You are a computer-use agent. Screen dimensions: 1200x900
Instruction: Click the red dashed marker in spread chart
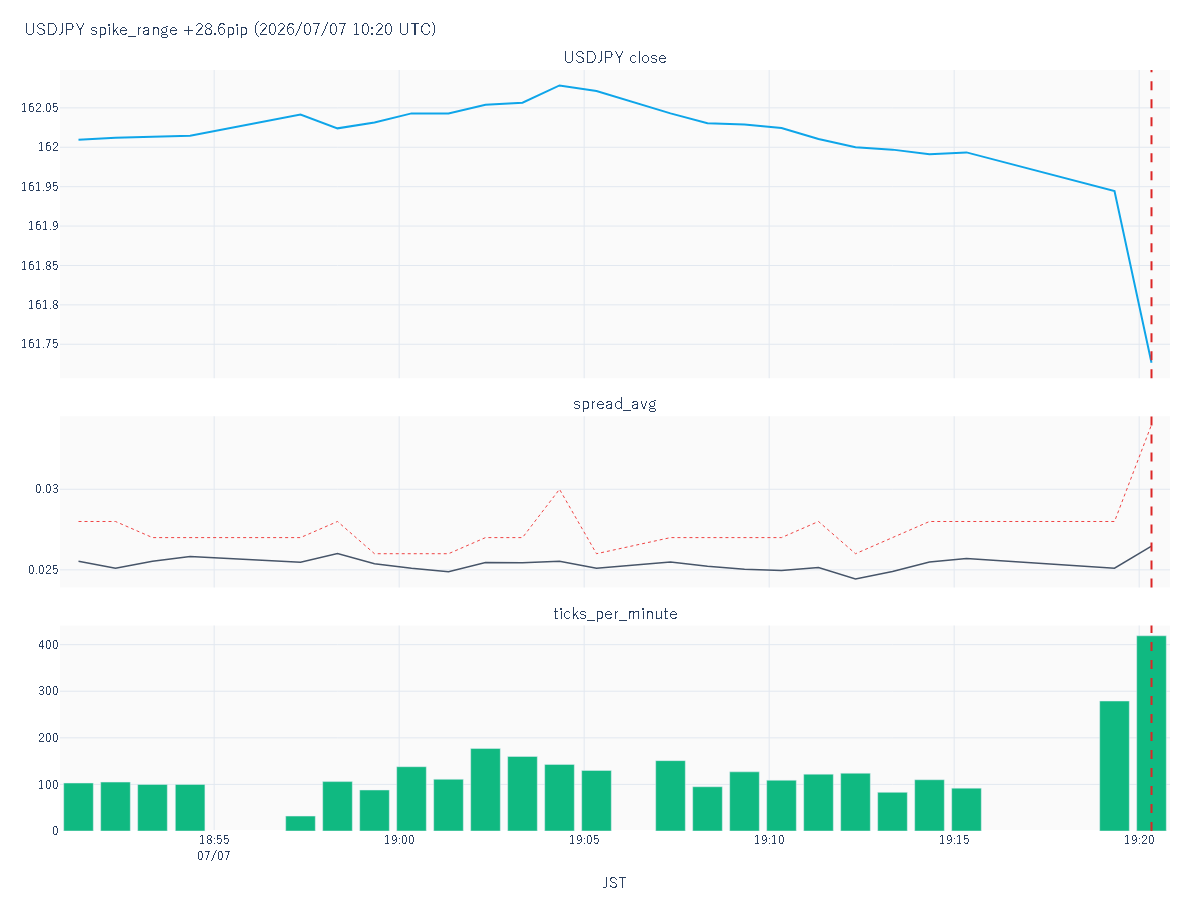pos(1151,502)
